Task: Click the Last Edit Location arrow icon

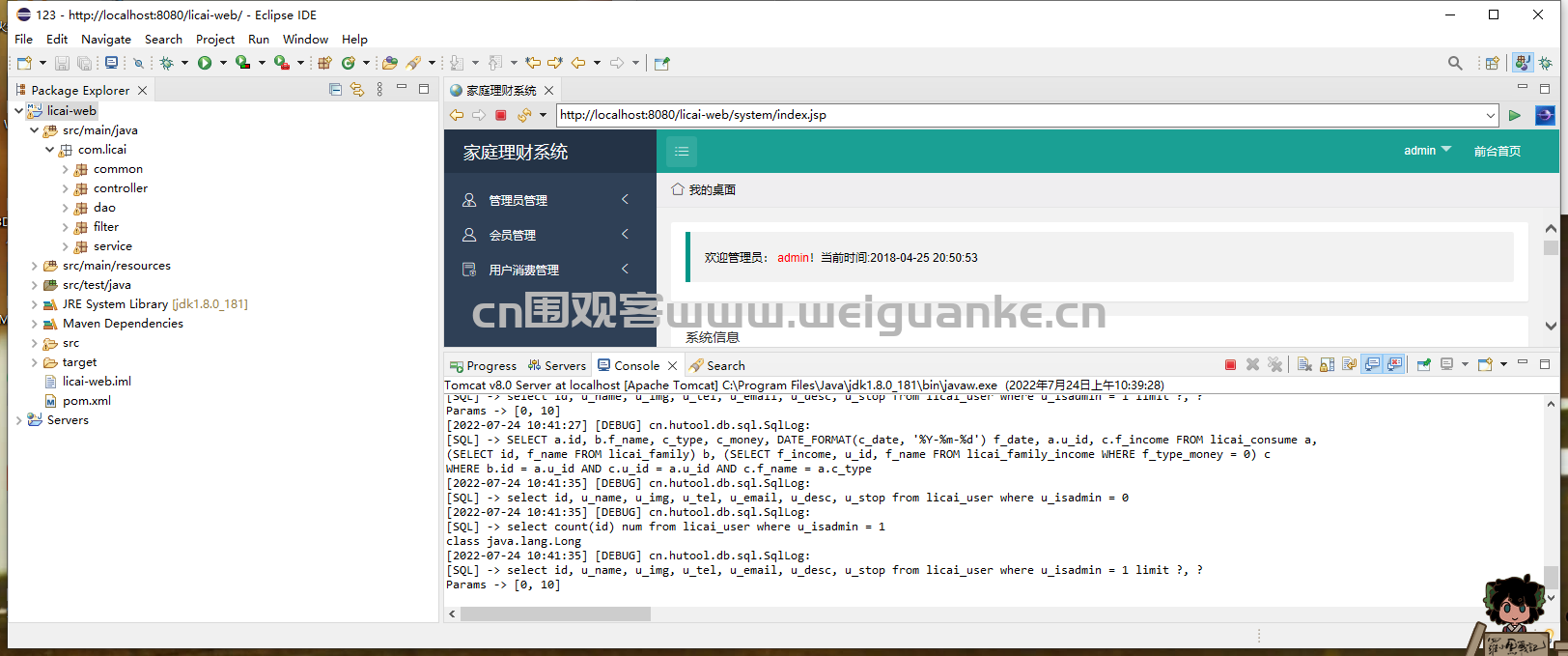Action: point(532,63)
